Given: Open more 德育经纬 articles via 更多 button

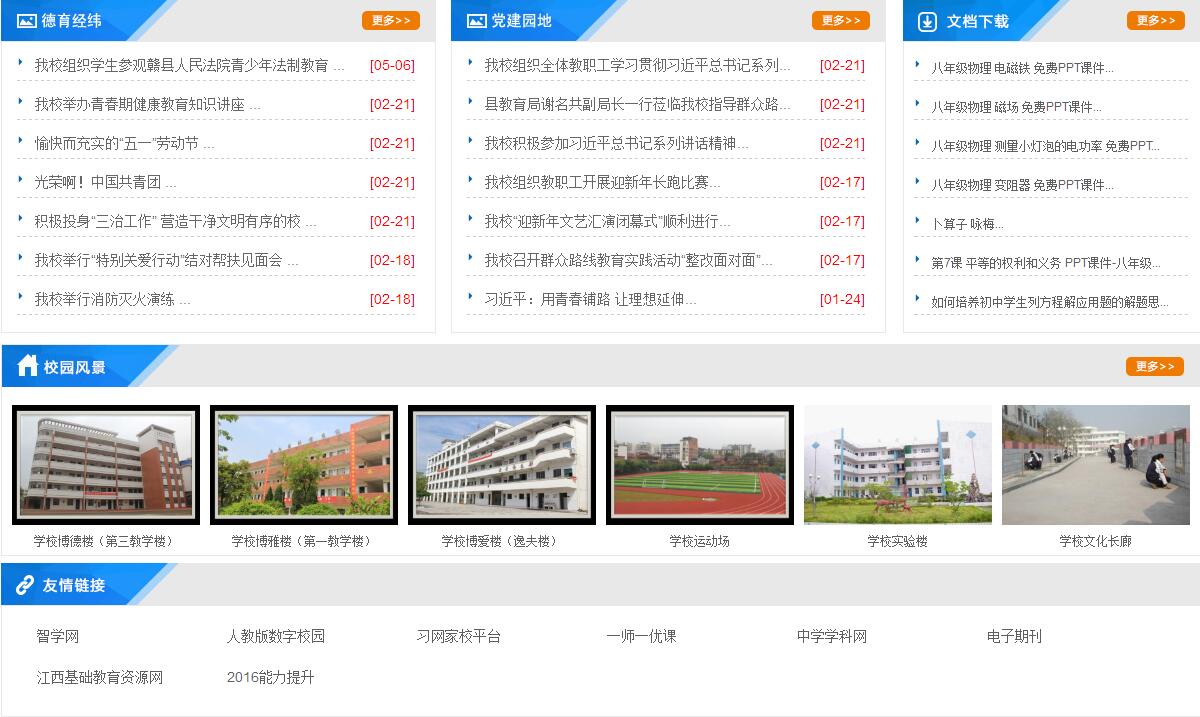Looking at the screenshot, I should [390, 21].
